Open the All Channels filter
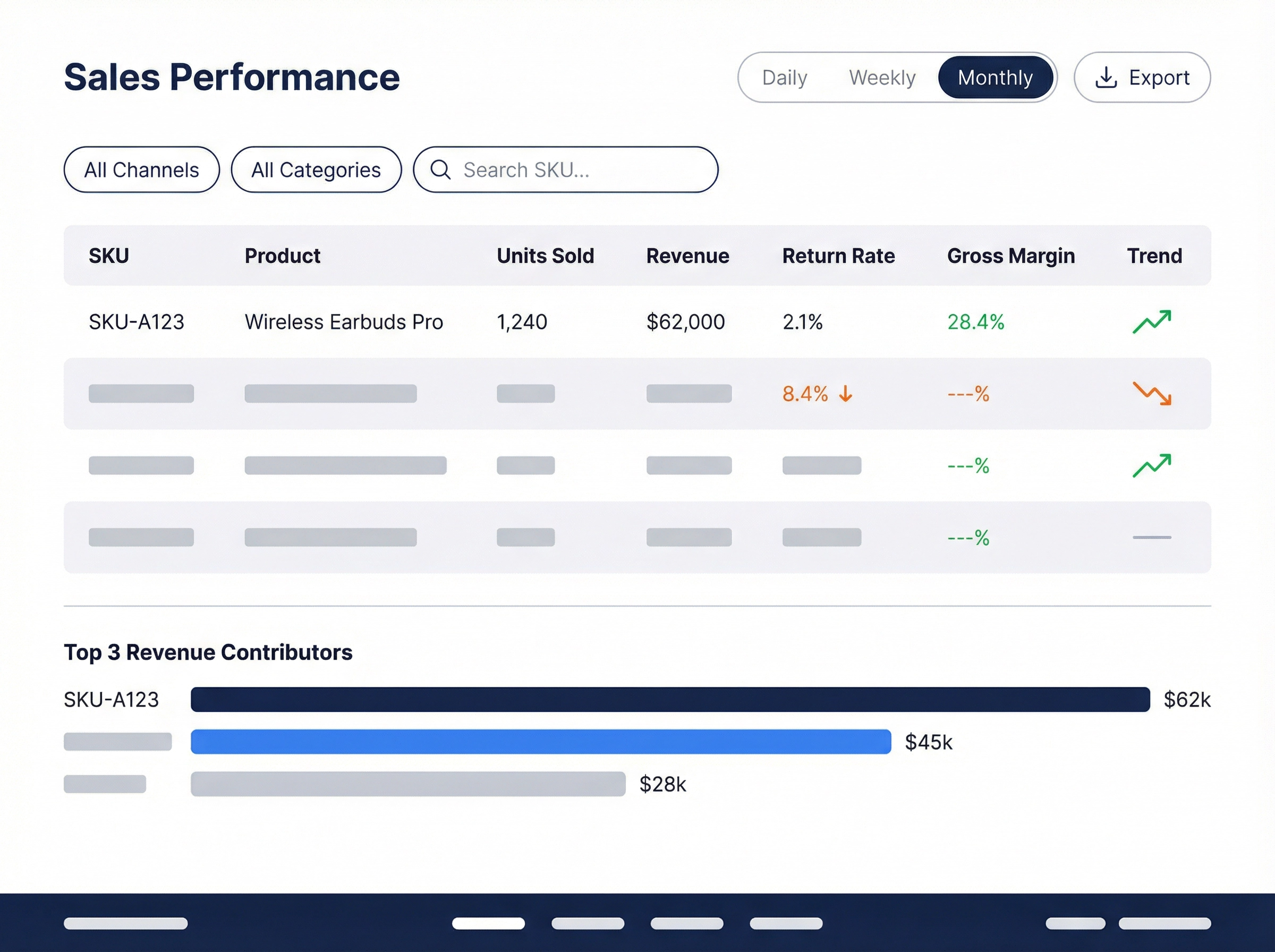 click(x=142, y=169)
